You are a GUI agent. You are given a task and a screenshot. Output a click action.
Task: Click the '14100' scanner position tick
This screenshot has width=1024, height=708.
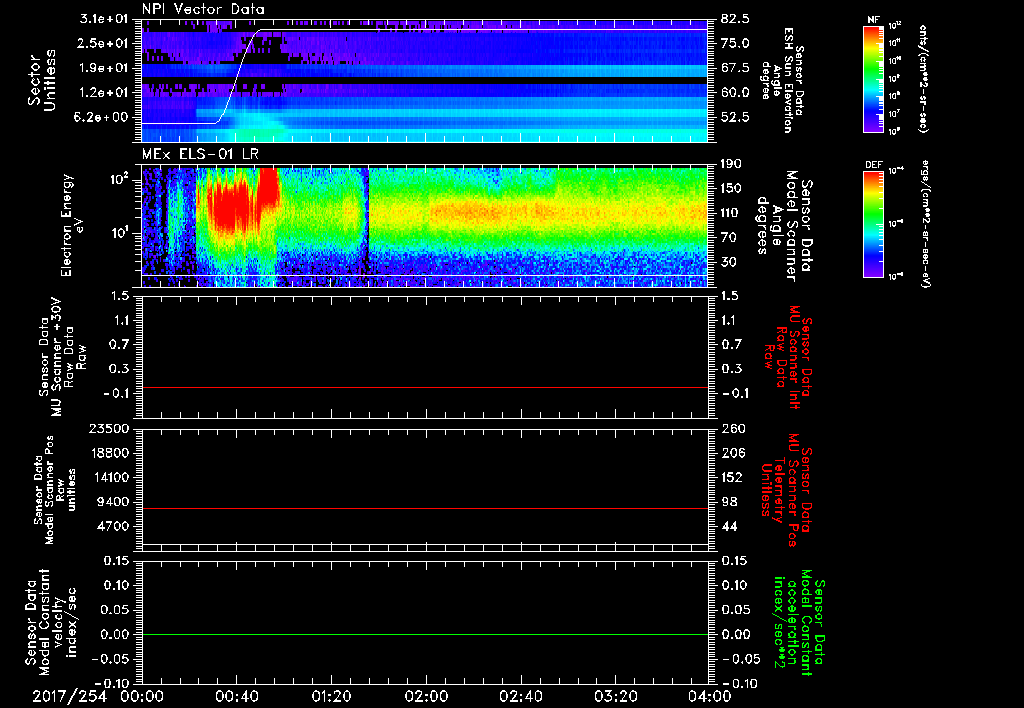pos(108,477)
